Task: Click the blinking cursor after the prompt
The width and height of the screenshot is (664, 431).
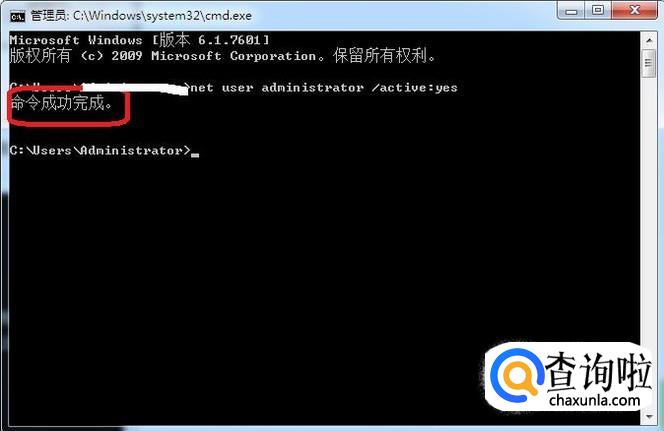Action: (195, 155)
